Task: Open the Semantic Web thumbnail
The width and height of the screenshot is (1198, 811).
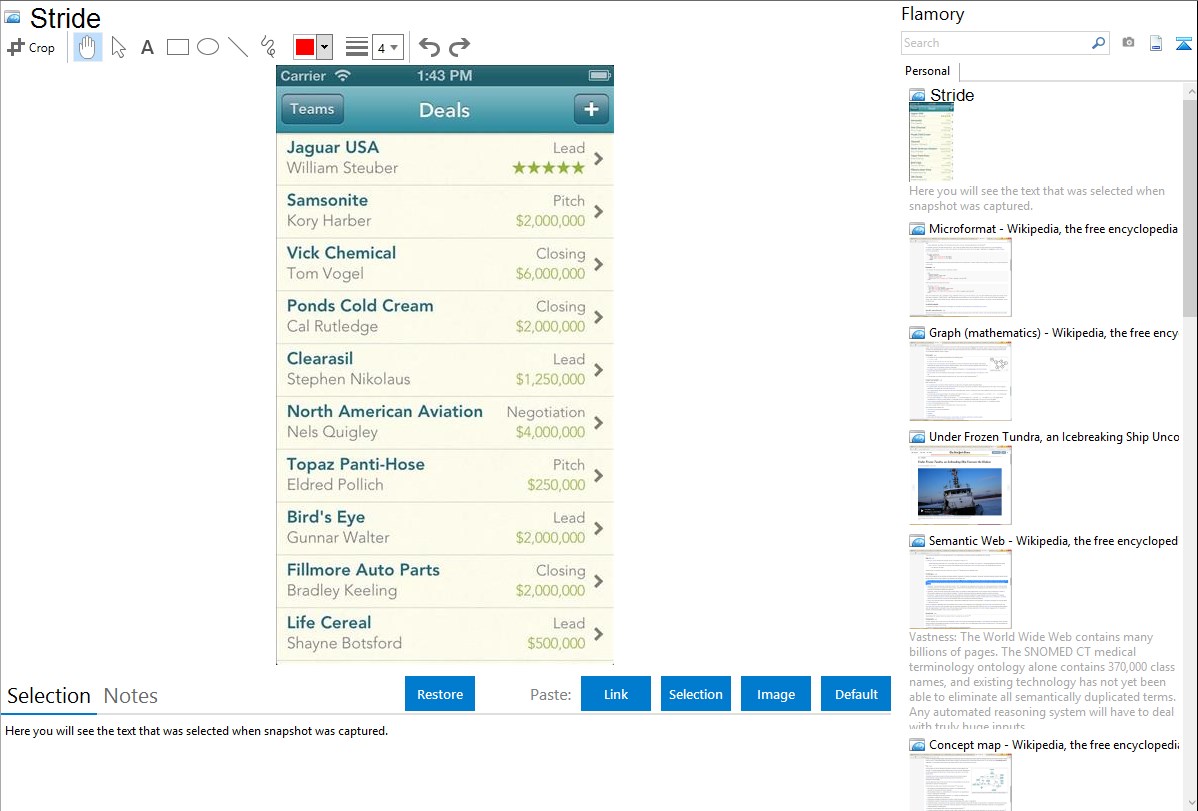Action: 960,589
